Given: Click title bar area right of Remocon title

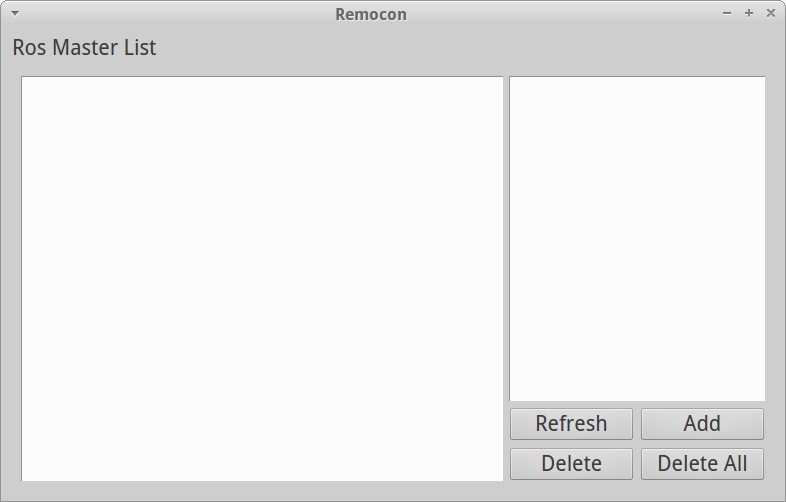Looking at the screenshot, I should [x=560, y=14].
